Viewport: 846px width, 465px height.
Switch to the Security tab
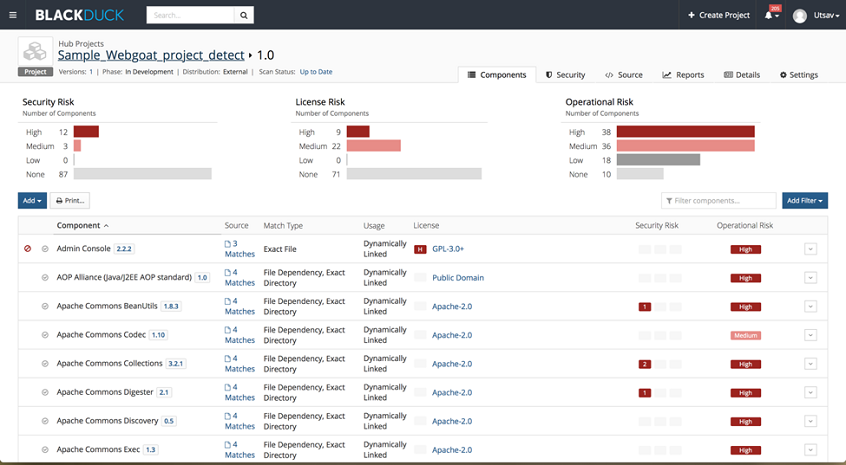[x=565, y=75]
